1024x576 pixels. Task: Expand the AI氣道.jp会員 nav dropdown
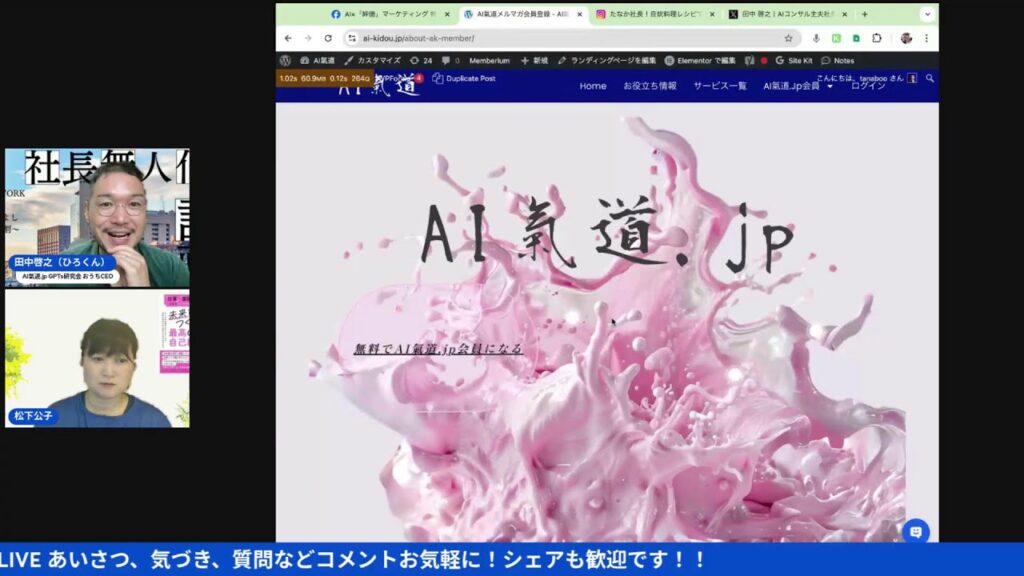[797, 86]
